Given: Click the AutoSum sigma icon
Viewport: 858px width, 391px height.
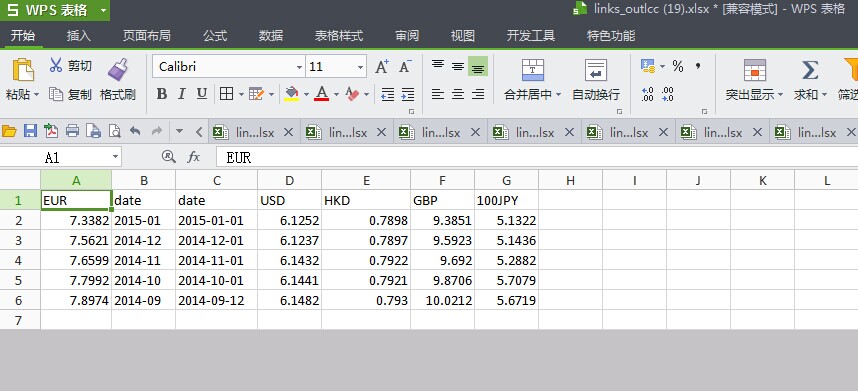Looking at the screenshot, I should pos(810,70).
